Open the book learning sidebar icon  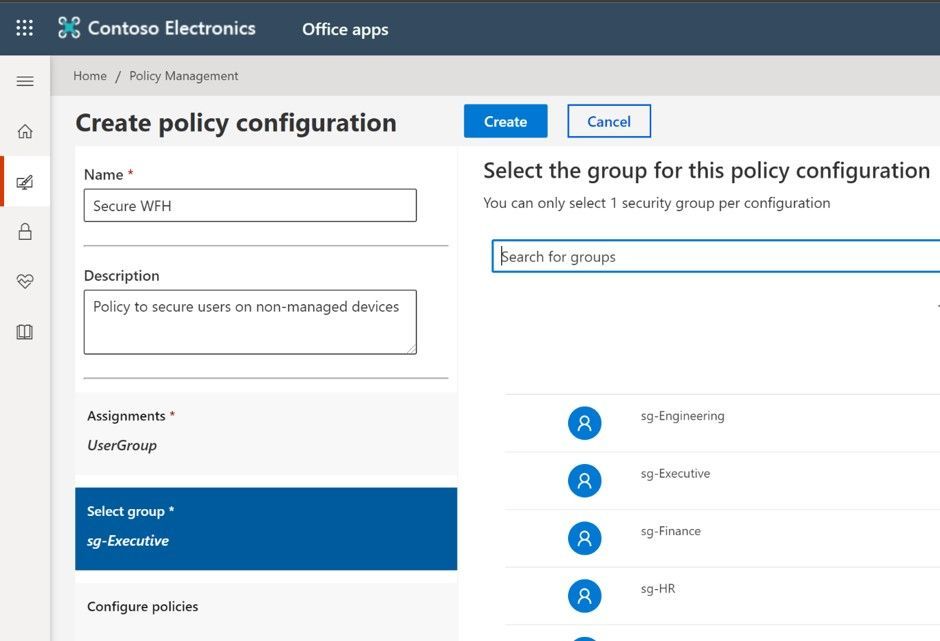25,332
